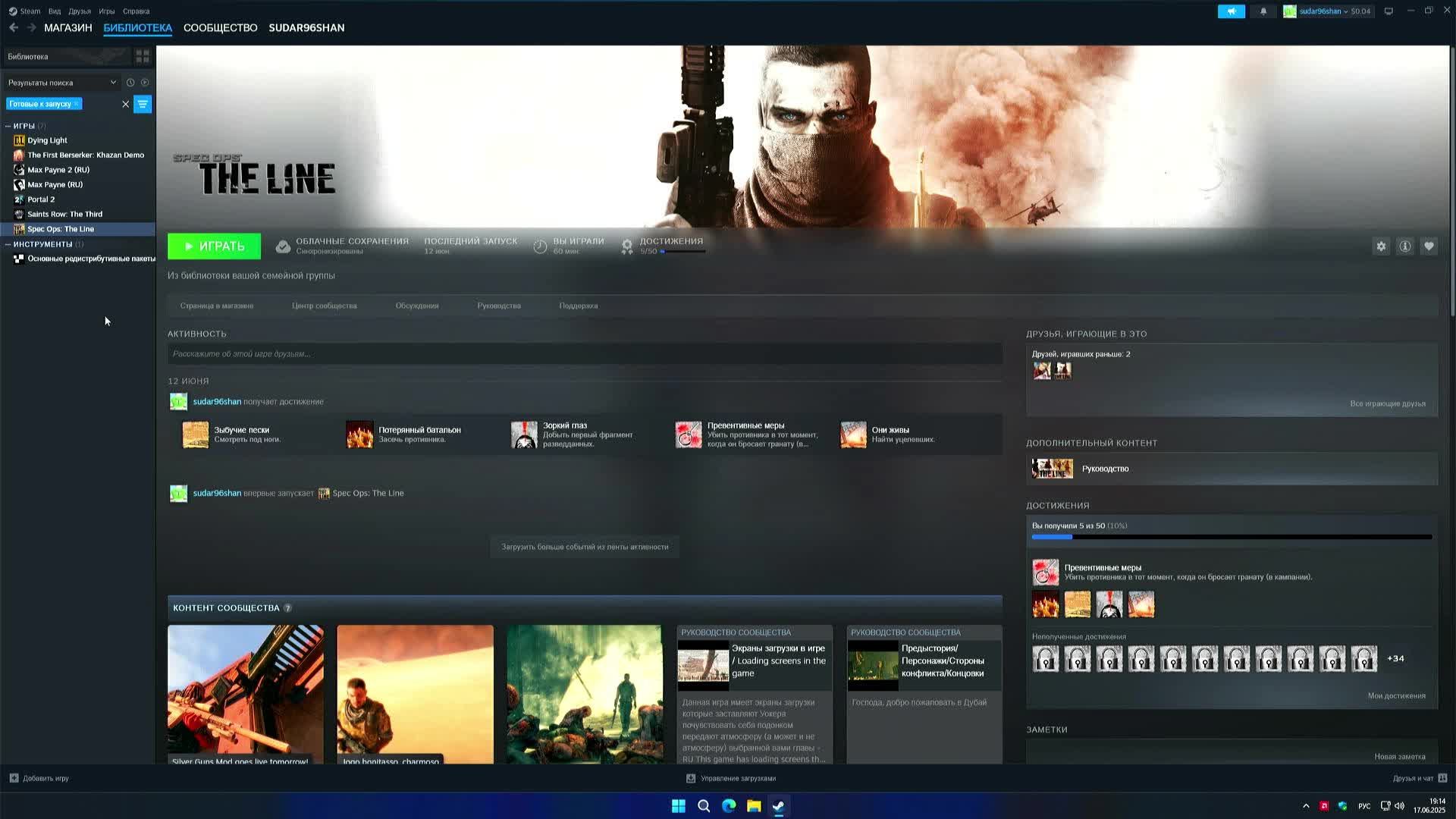
Task: Open Потерянный батальон achievement icon
Action: [x=359, y=435]
